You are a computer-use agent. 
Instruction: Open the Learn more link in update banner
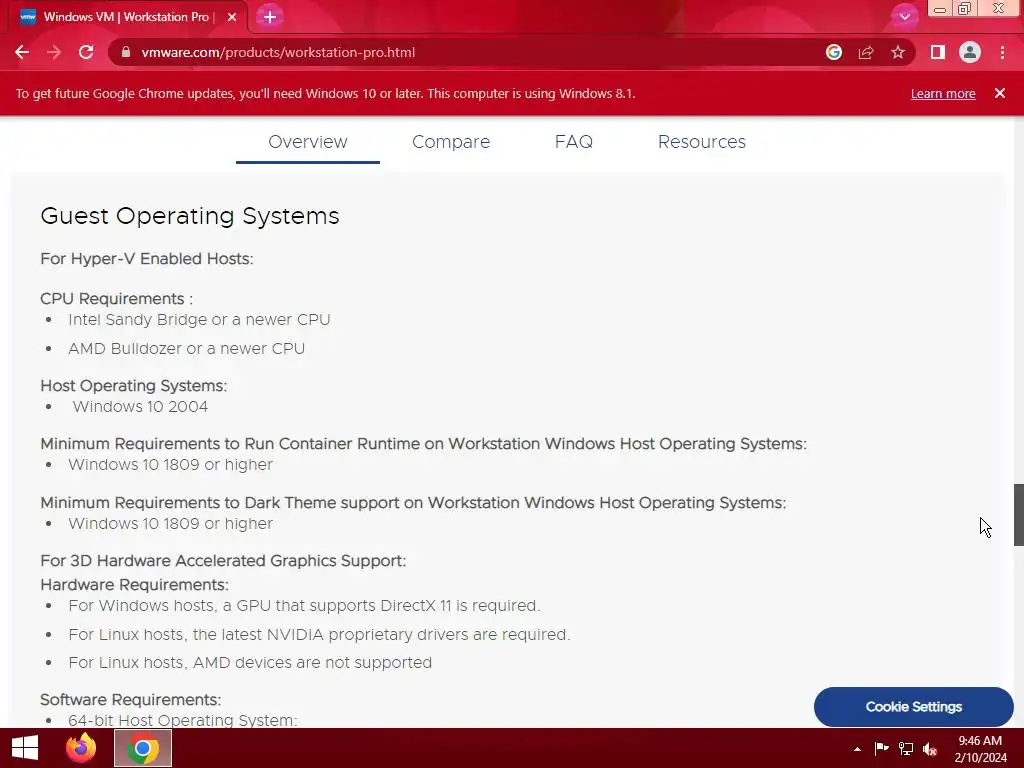943,93
